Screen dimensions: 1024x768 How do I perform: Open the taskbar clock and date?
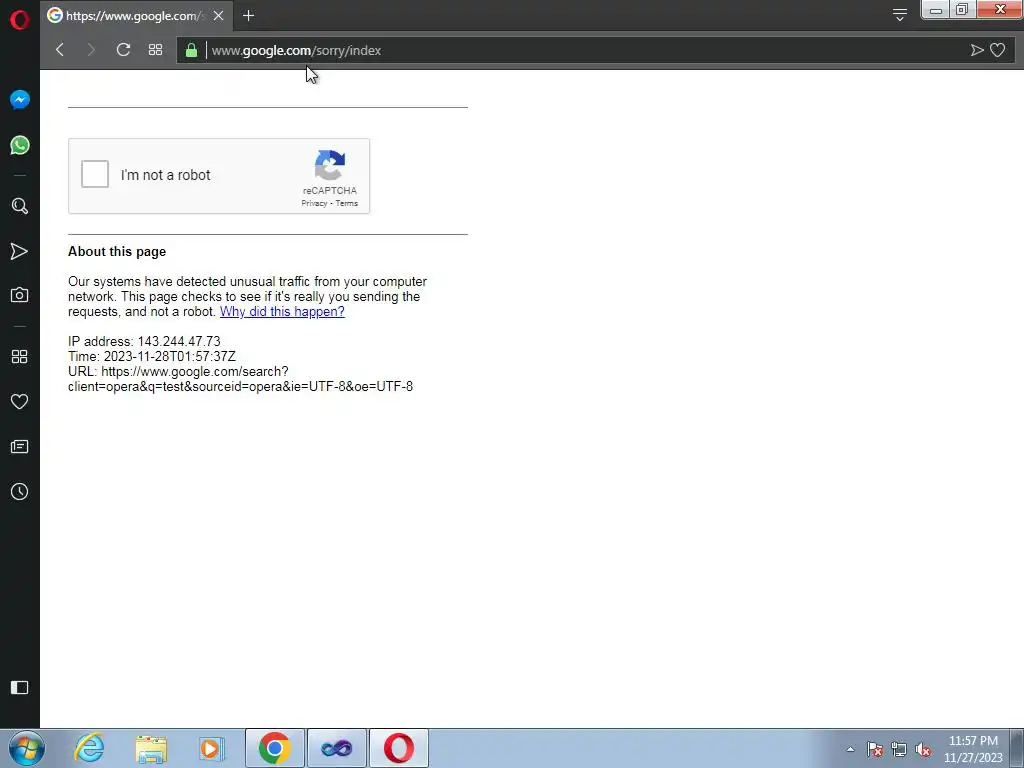click(973, 749)
